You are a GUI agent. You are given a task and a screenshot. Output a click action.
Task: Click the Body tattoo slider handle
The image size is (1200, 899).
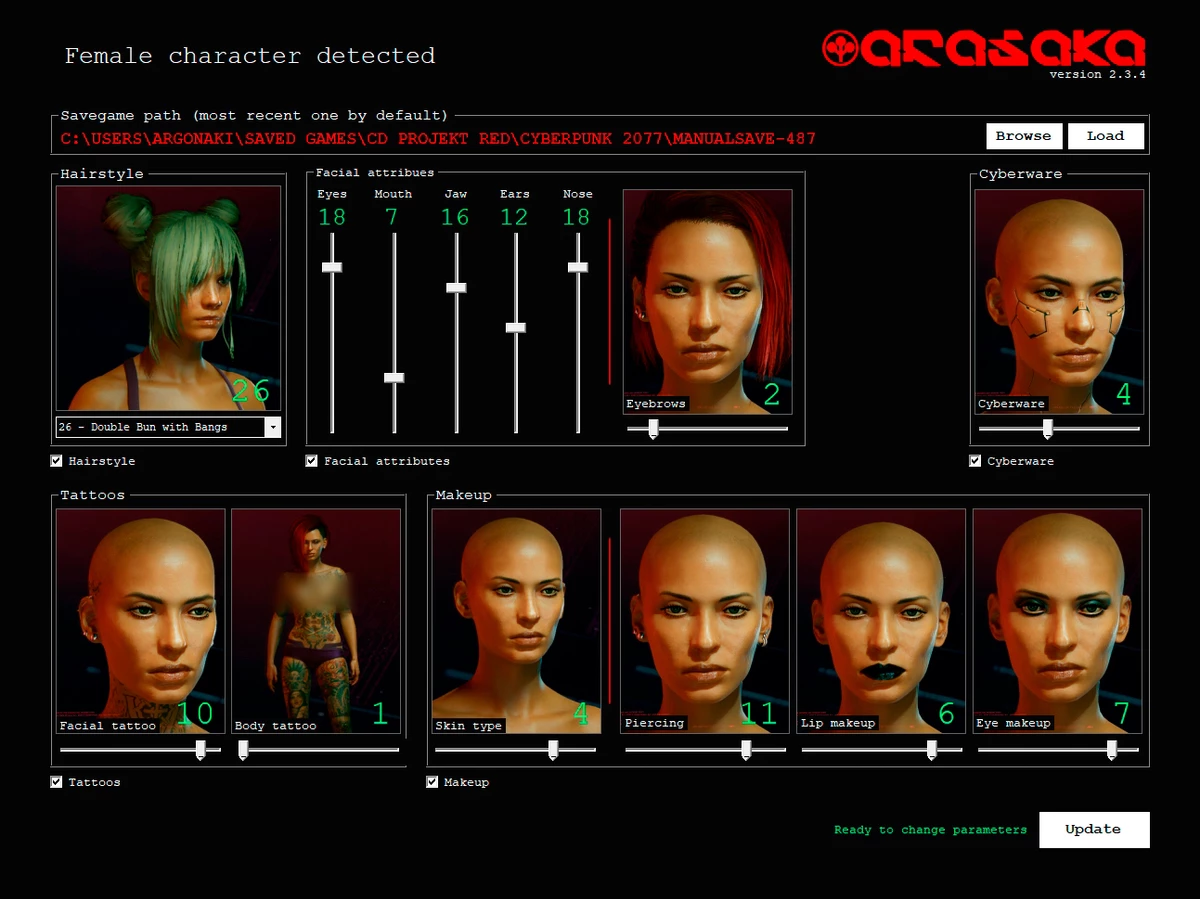[x=243, y=750]
